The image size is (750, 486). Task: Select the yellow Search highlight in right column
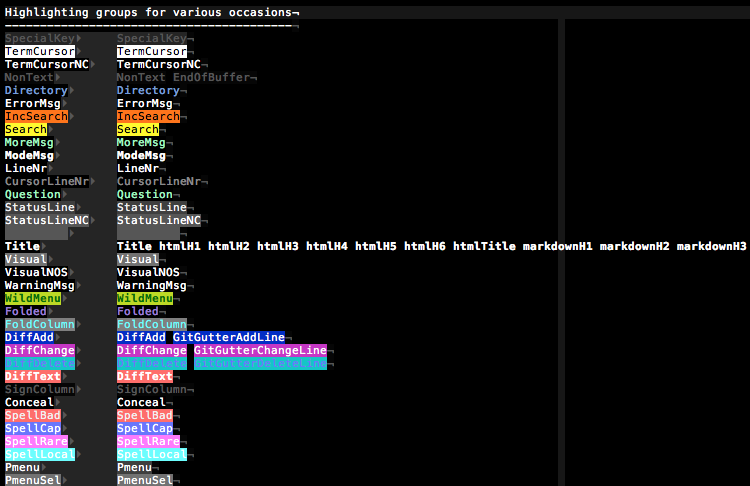[138, 130]
